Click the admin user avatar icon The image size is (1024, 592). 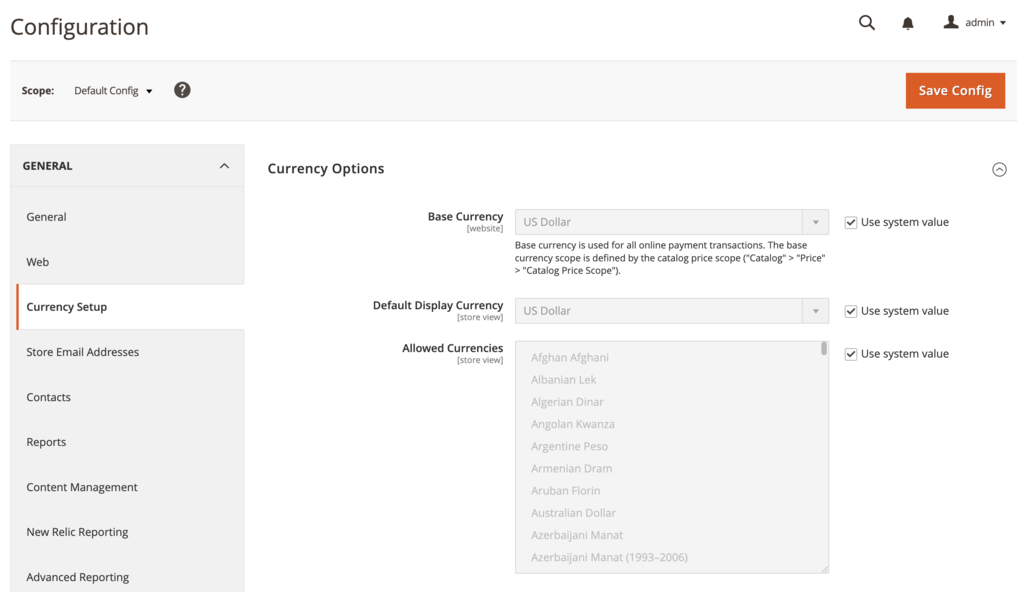(951, 22)
